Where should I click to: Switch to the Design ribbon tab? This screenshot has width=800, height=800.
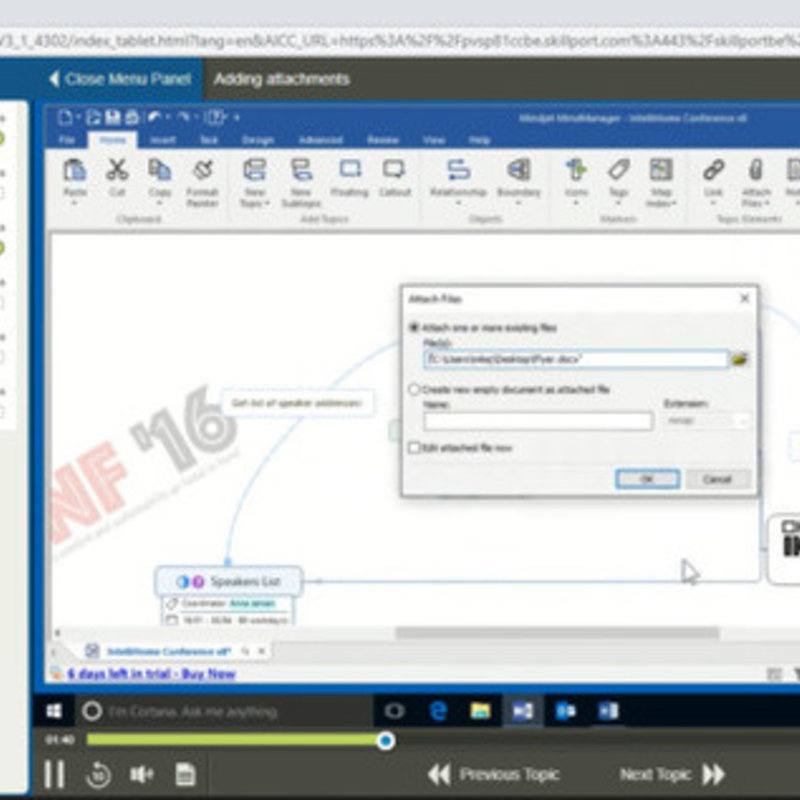(258, 140)
